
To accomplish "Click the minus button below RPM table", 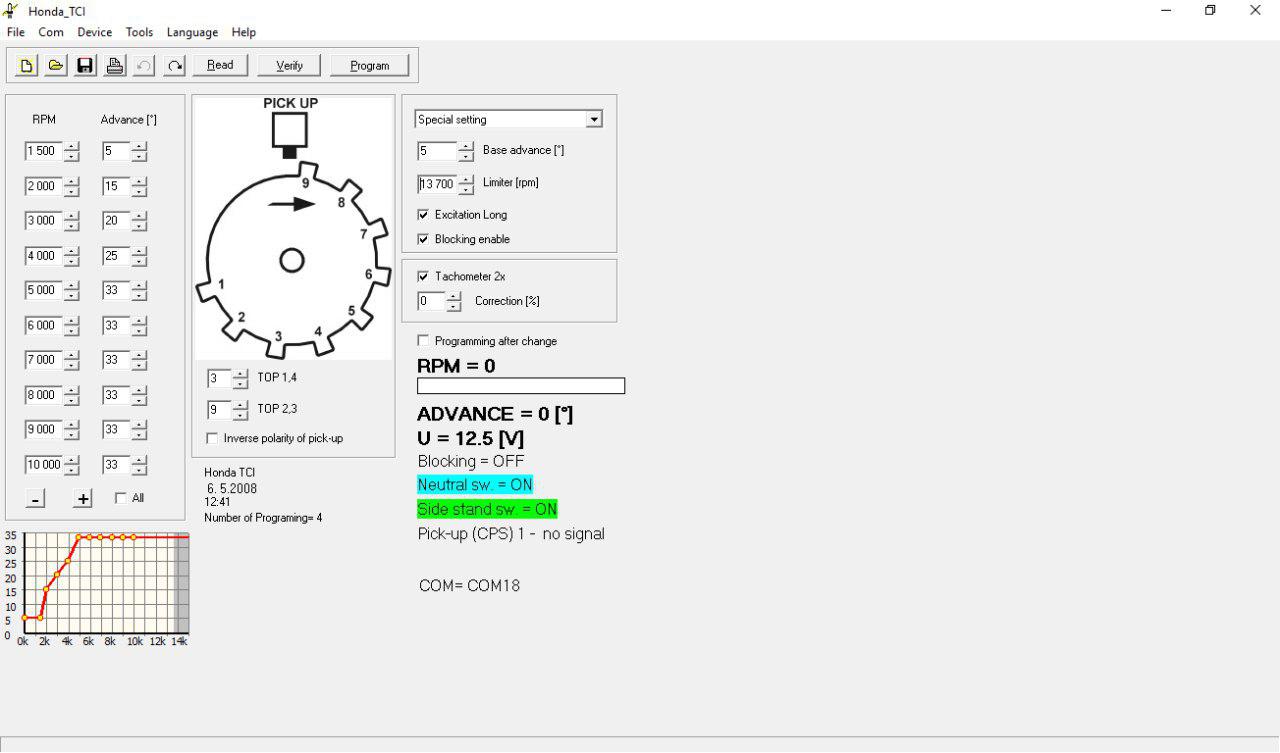I will (x=35, y=498).
